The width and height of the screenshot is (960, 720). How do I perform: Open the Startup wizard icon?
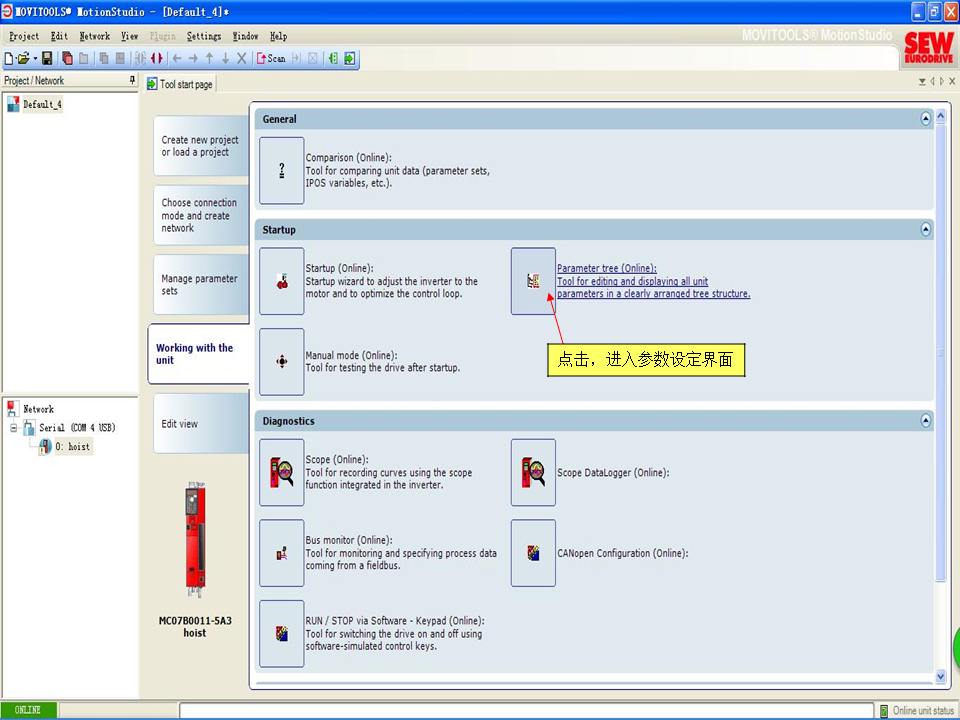pos(281,281)
